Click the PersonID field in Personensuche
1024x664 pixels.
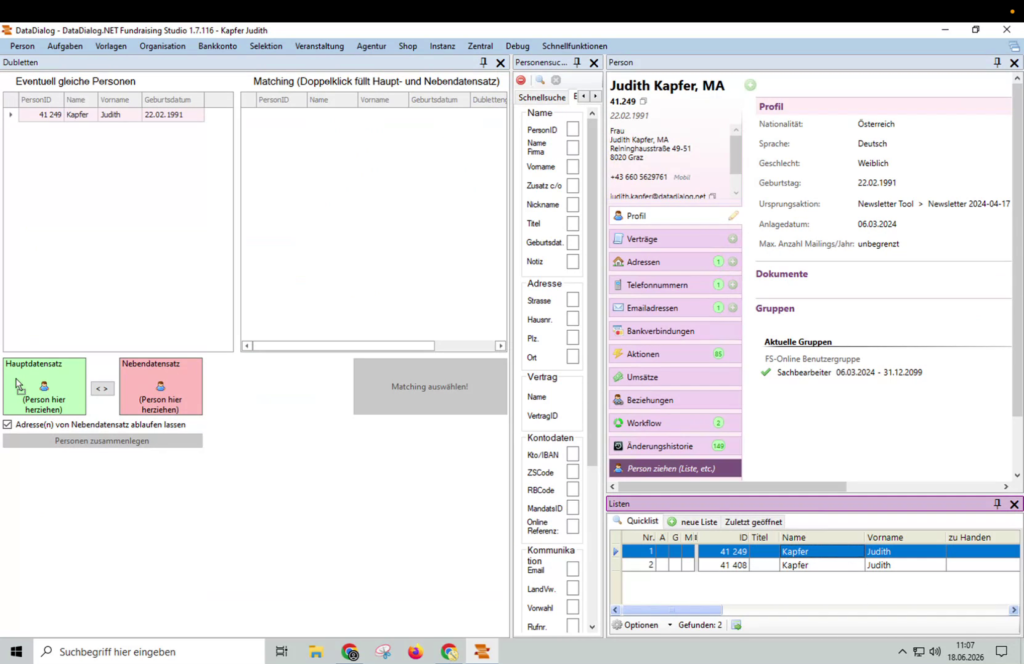[x=573, y=129]
